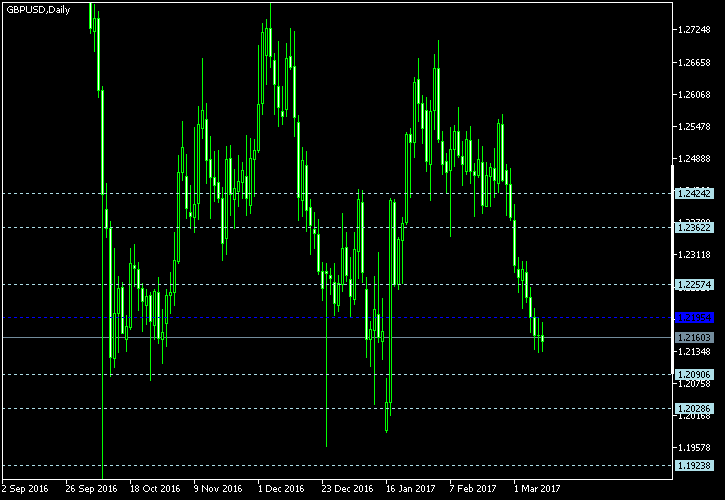Click the 1.26068 price scale value

click(694, 95)
